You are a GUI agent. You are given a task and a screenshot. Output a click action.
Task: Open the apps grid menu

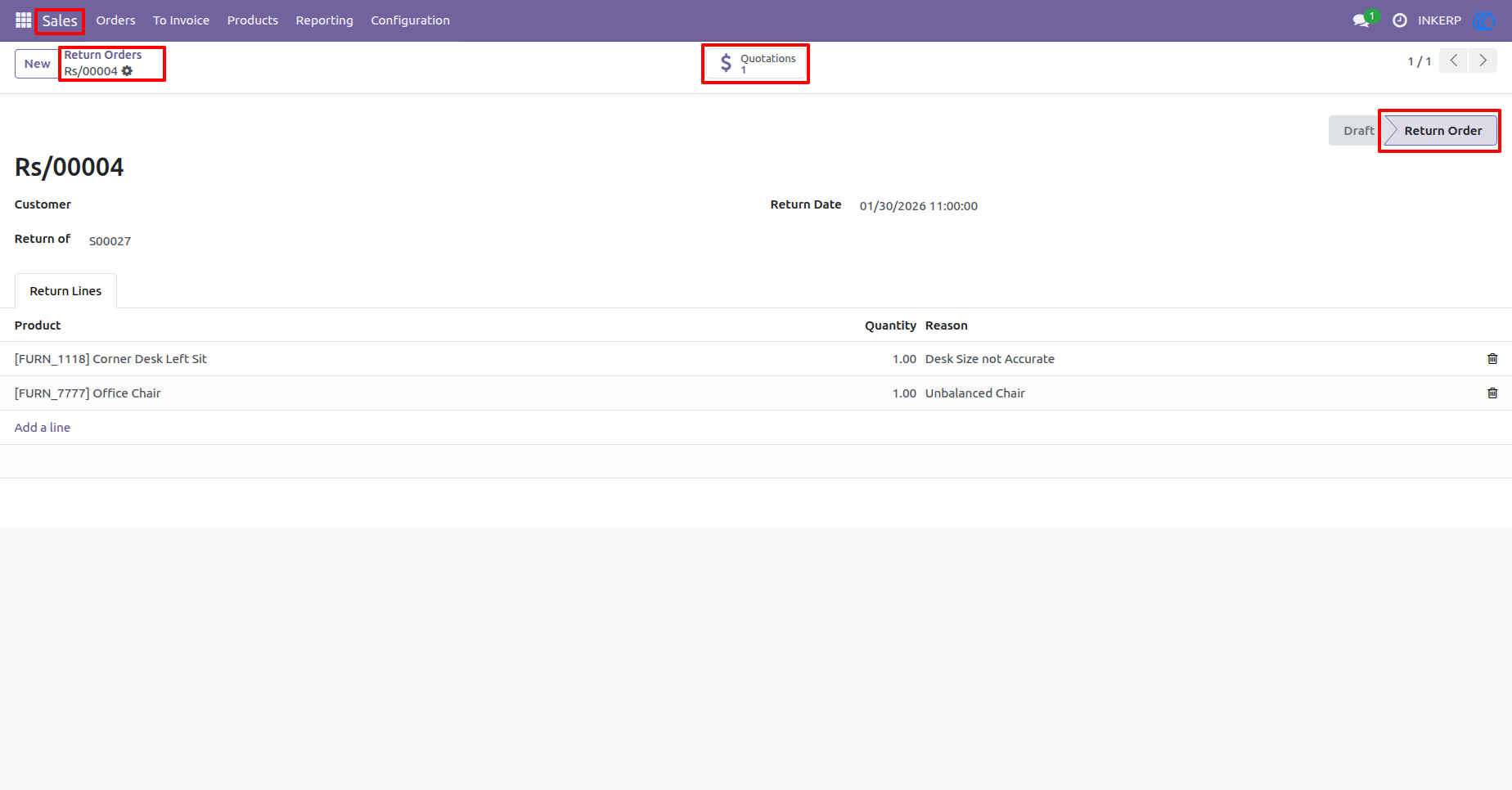[x=23, y=20]
